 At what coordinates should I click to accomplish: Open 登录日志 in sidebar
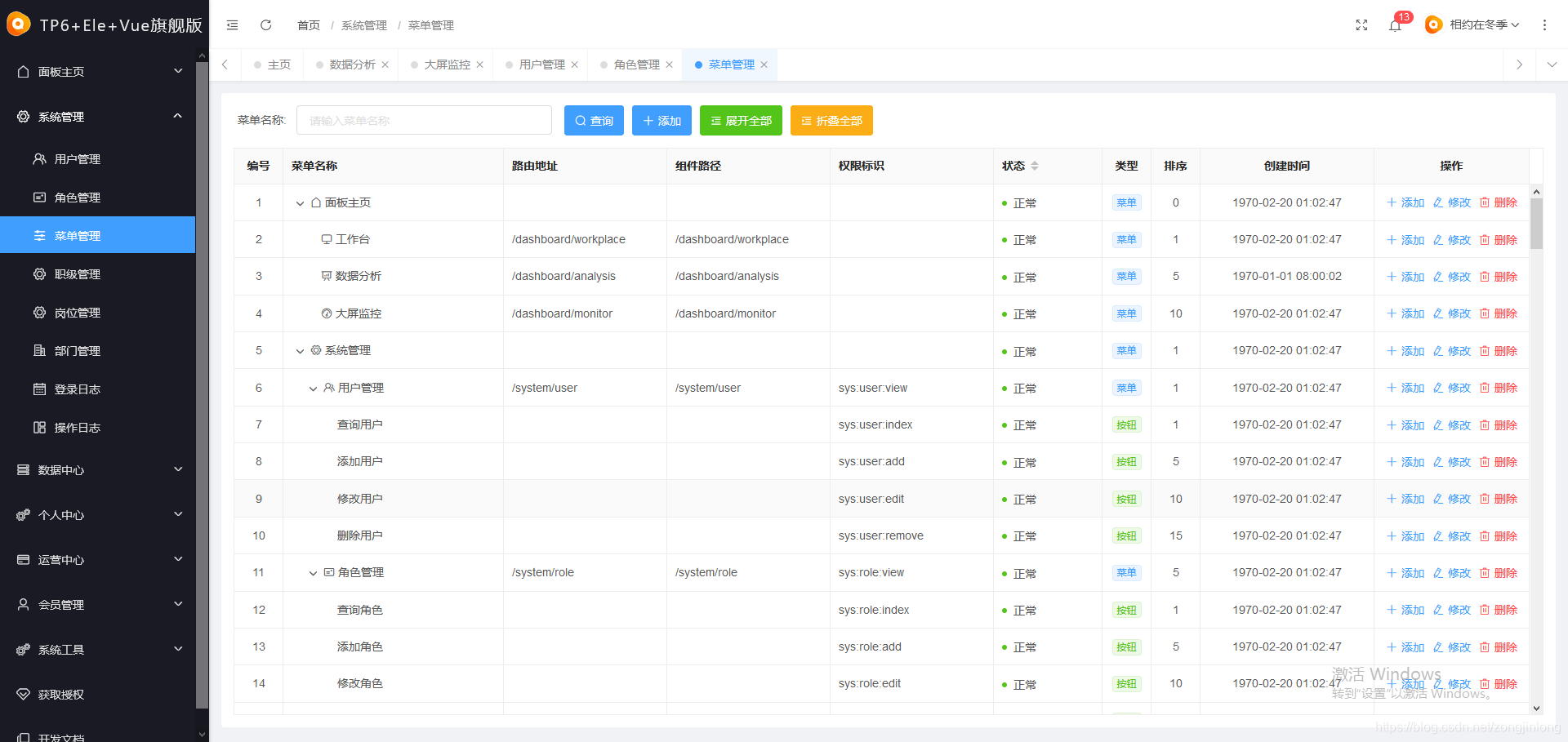click(x=98, y=389)
